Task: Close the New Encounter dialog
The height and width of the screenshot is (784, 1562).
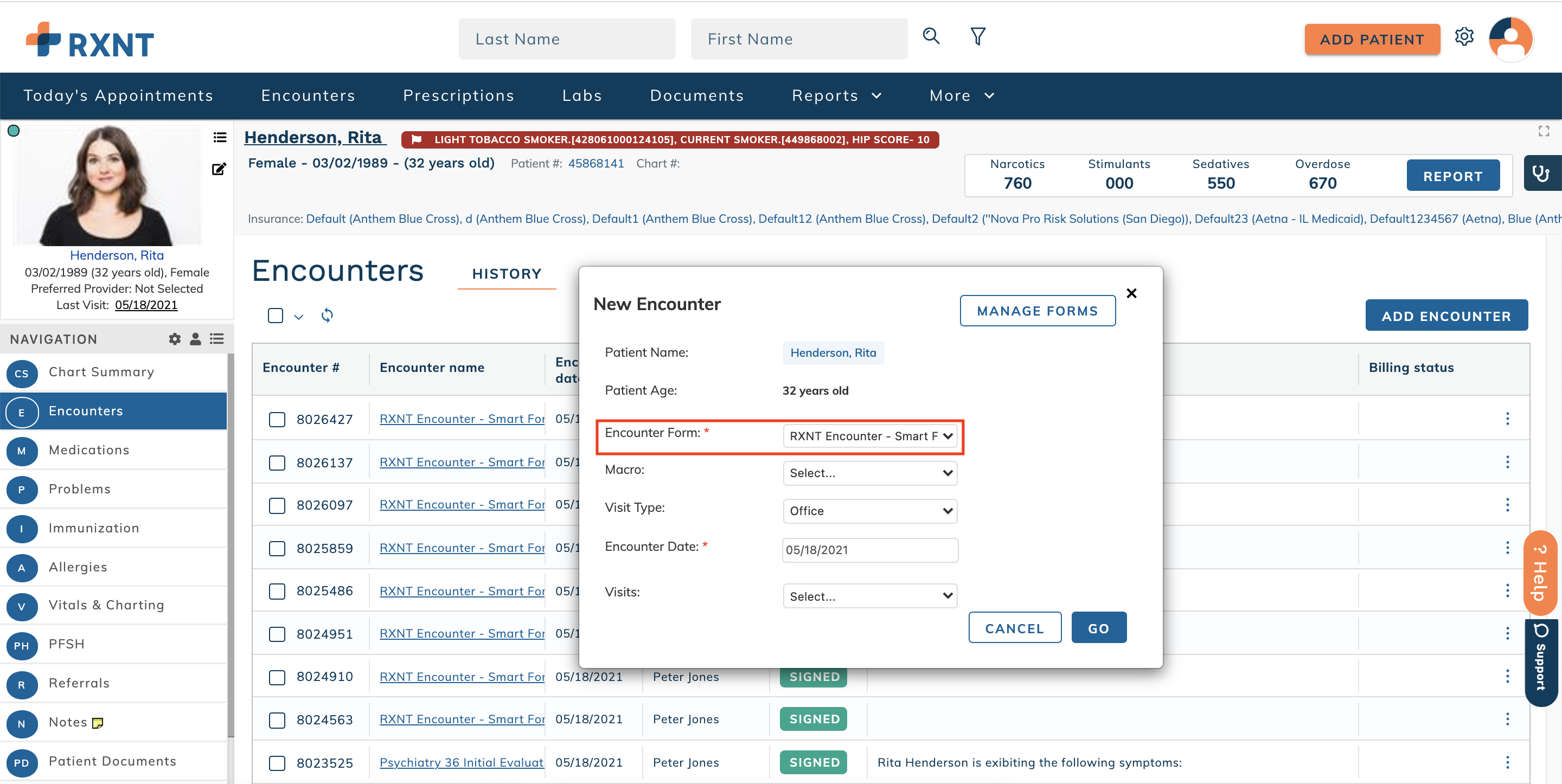Action: coord(1131,293)
